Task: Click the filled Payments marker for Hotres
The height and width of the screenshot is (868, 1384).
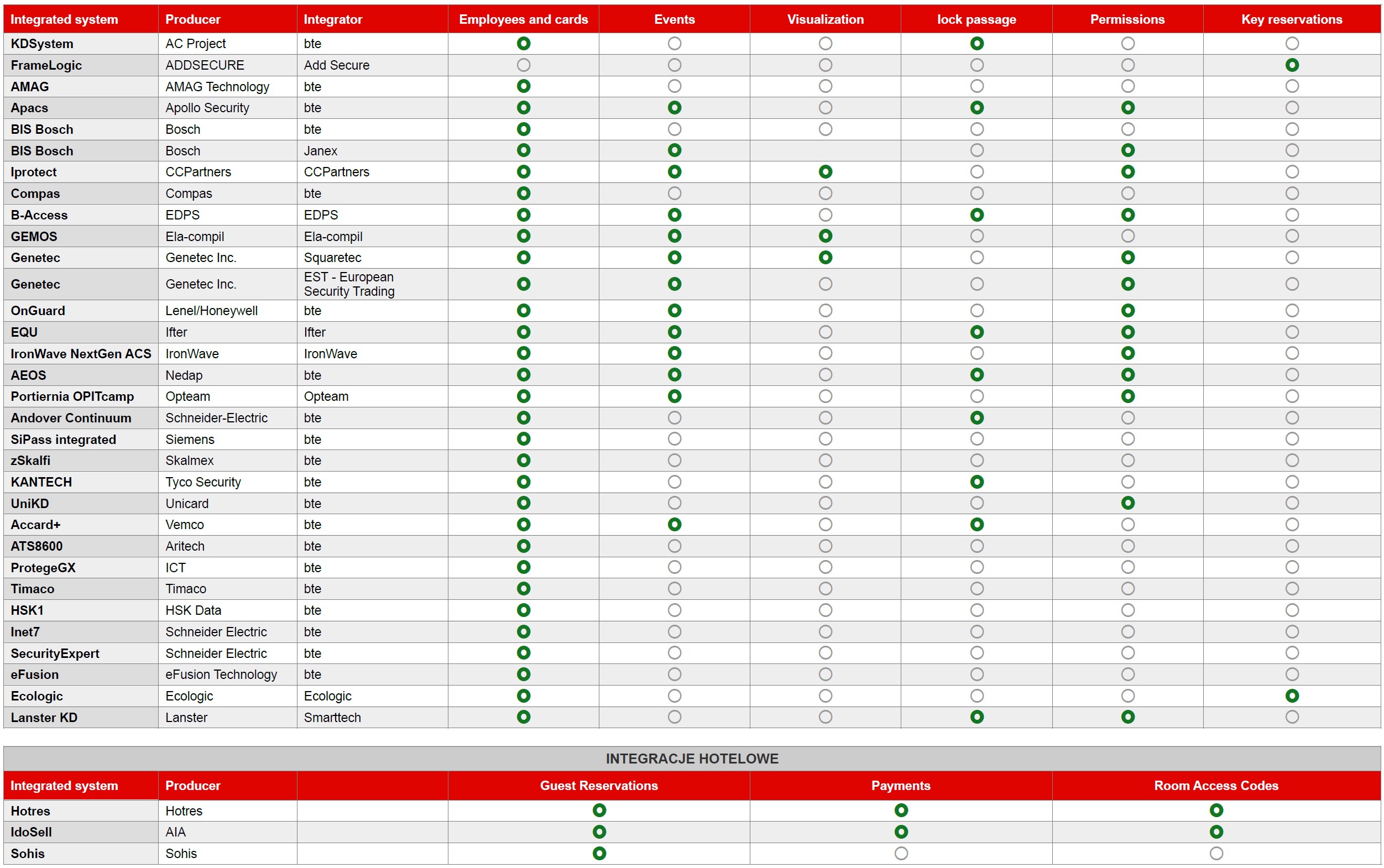Action: [x=901, y=810]
